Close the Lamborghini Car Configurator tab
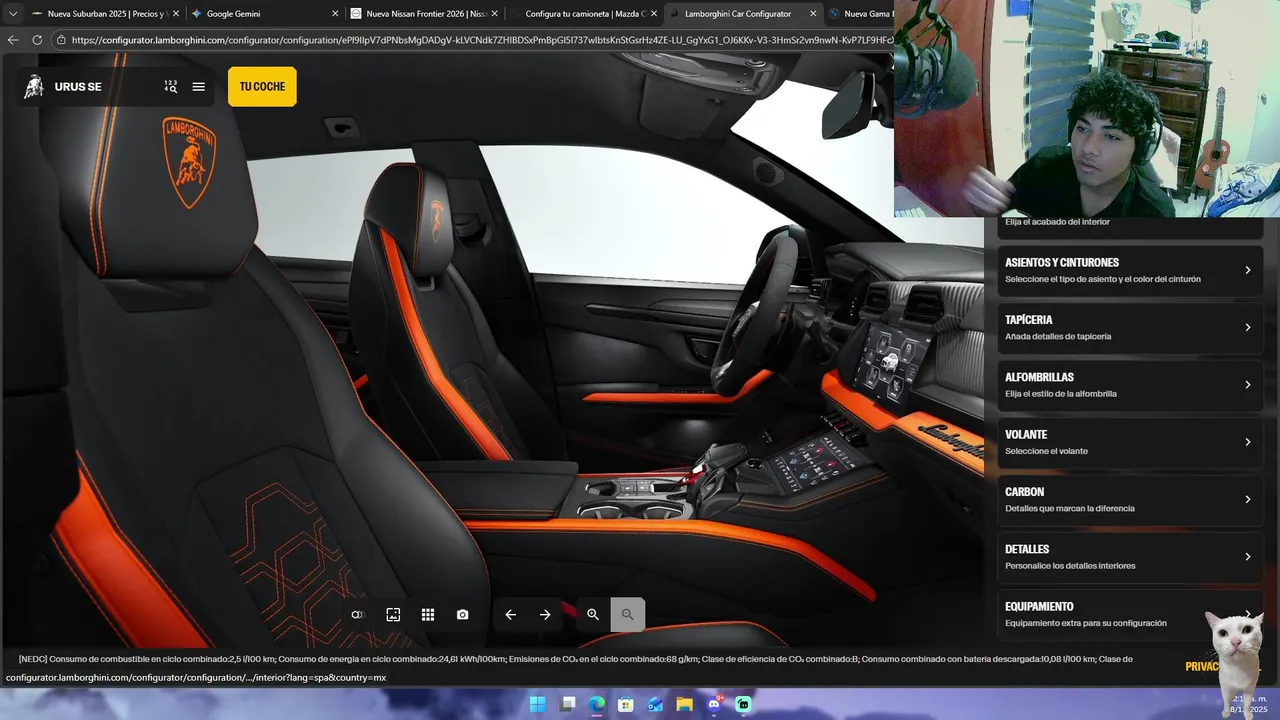Image resolution: width=1280 pixels, height=720 pixels. tap(813, 14)
